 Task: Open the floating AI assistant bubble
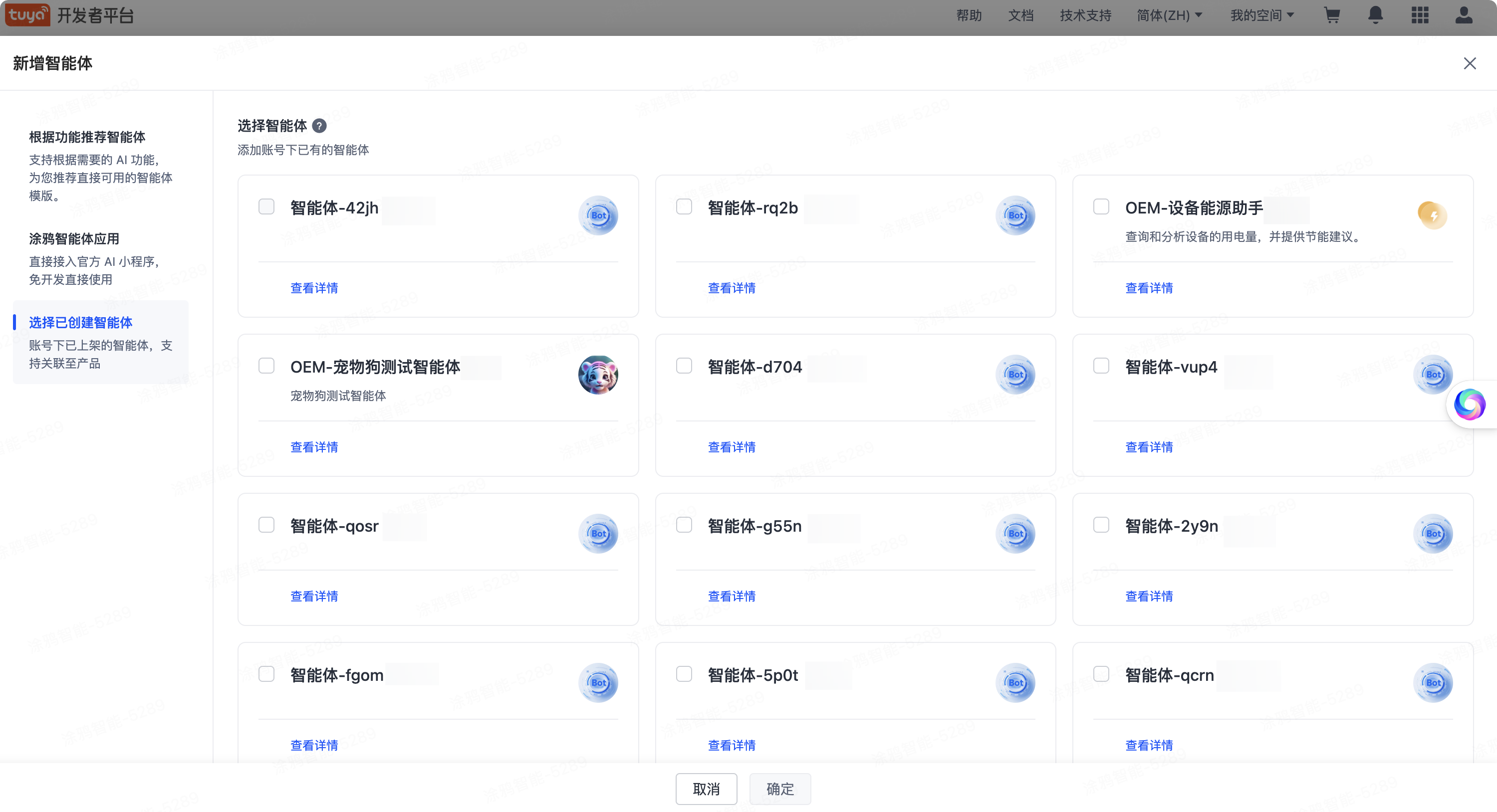click(1471, 405)
